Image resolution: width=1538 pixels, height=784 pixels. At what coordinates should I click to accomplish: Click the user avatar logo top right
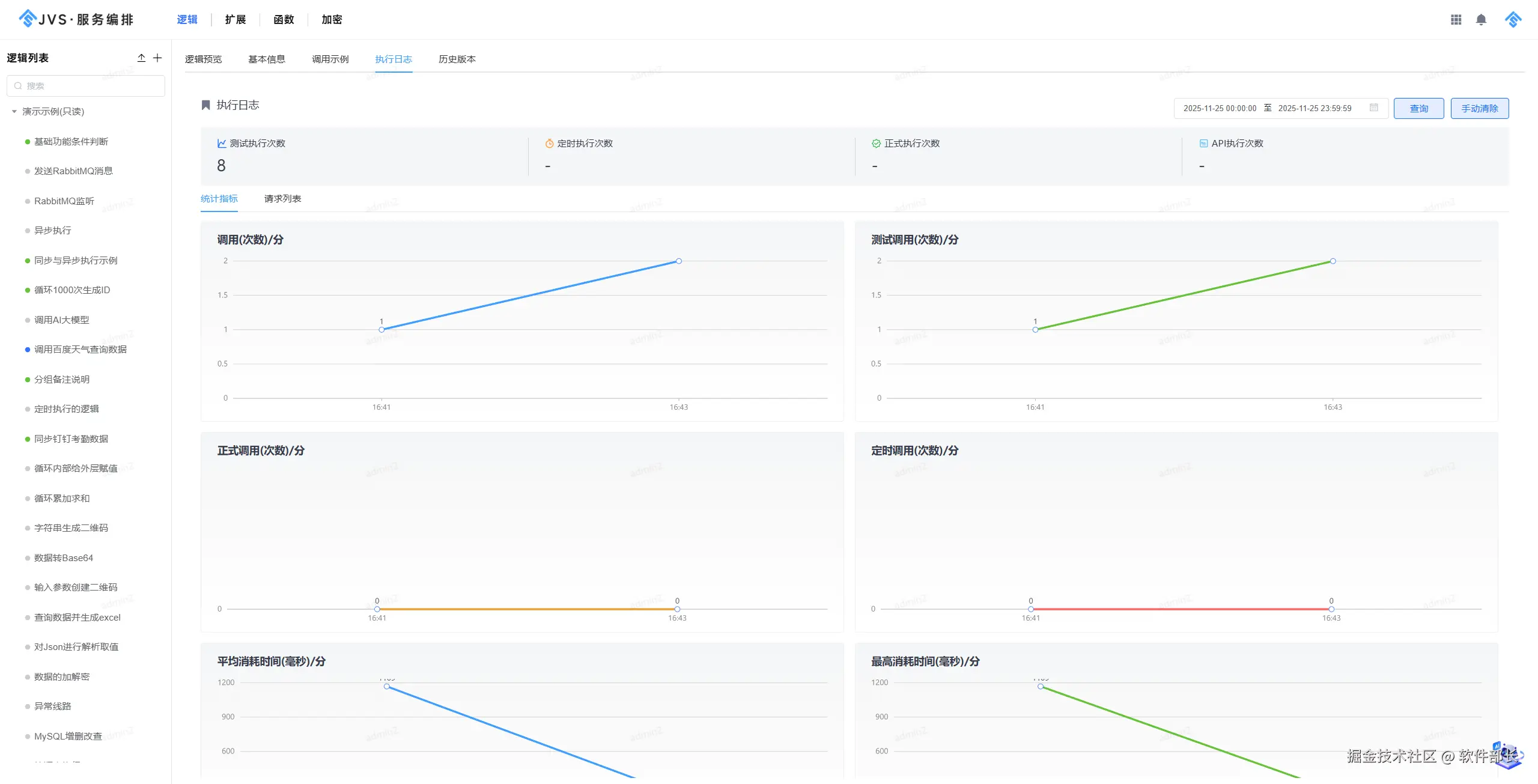coord(1513,20)
